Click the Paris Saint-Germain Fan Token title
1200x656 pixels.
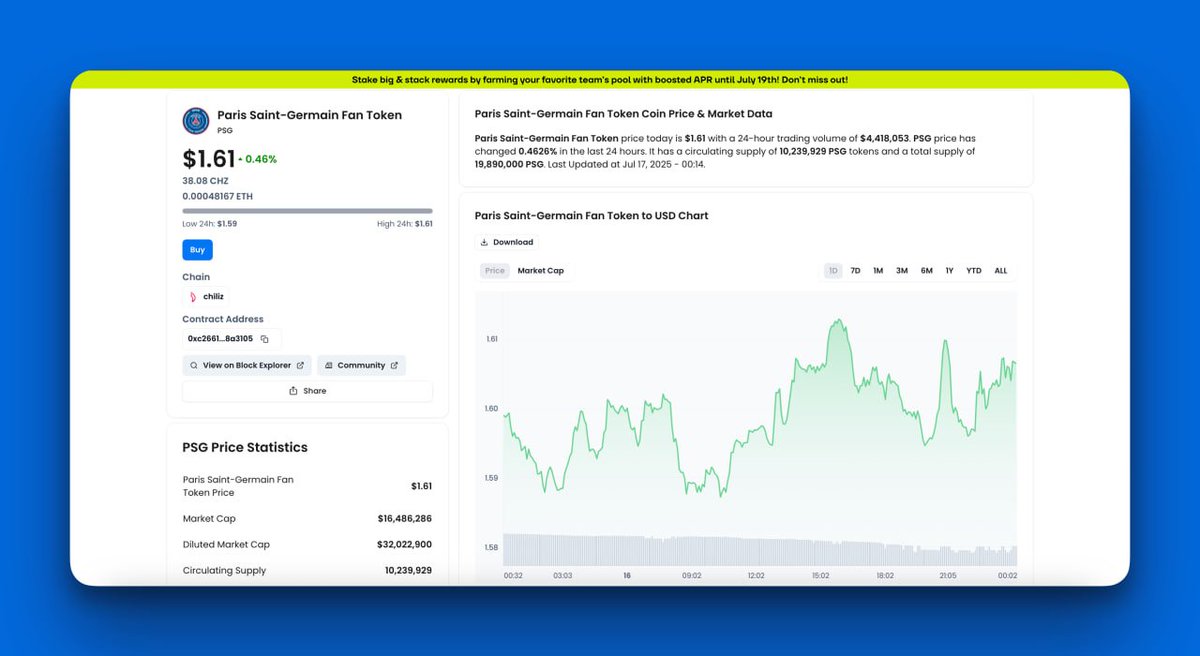(310, 115)
